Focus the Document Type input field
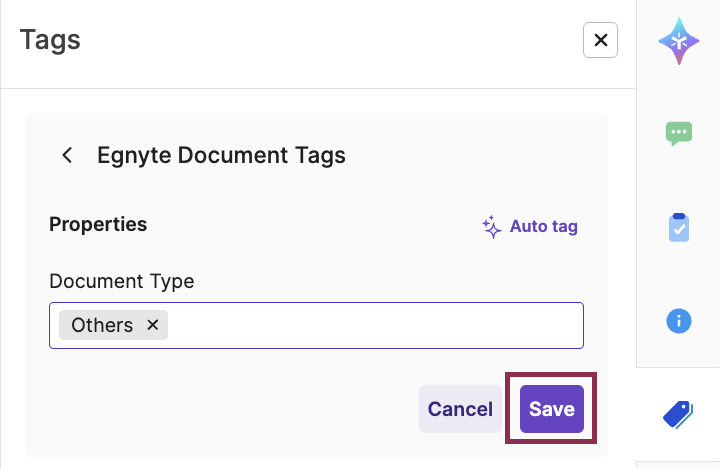This screenshot has width=720, height=468. [x=316, y=325]
